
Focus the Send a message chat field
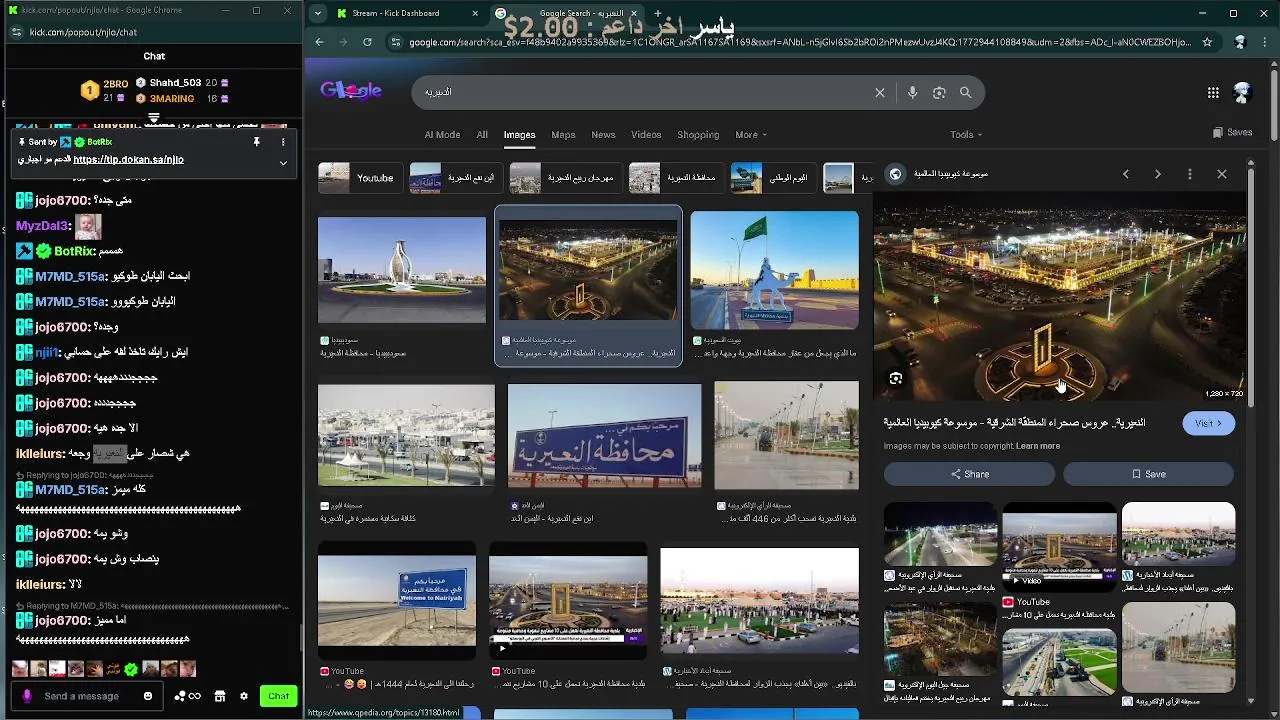tap(88, 696)
